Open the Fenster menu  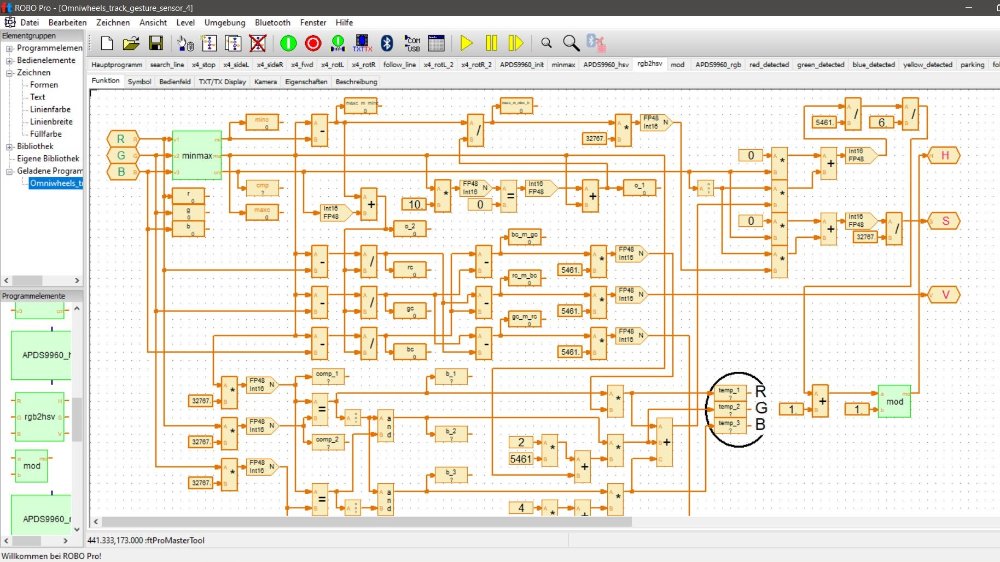313,22
